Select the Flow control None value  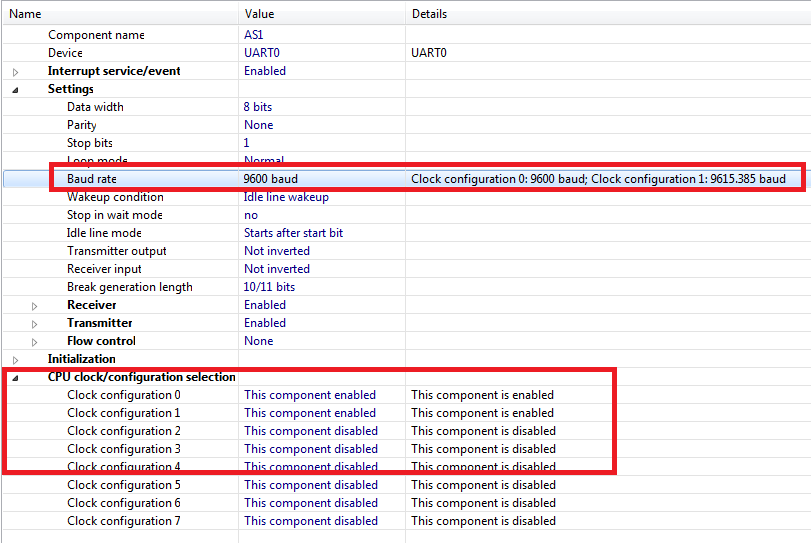point(259,341)
